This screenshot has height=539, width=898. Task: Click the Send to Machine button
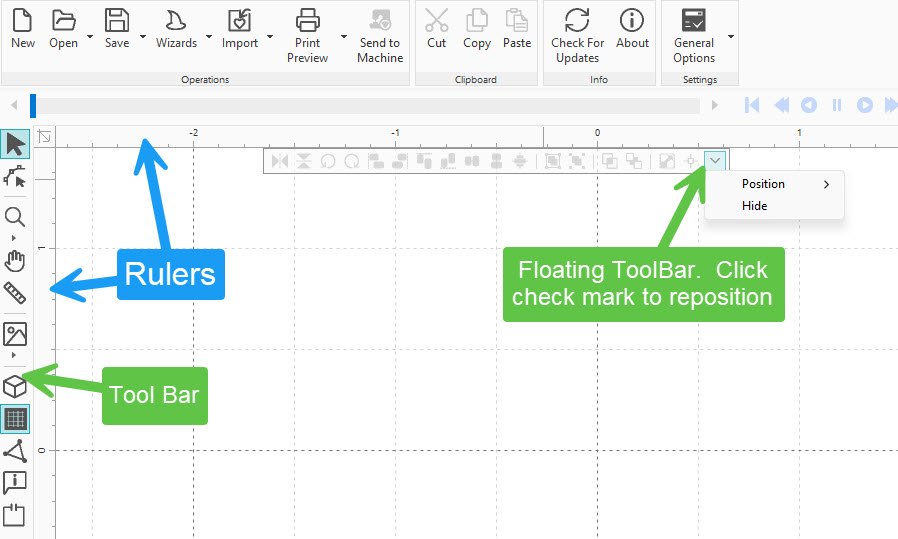[x=380, y=36]
